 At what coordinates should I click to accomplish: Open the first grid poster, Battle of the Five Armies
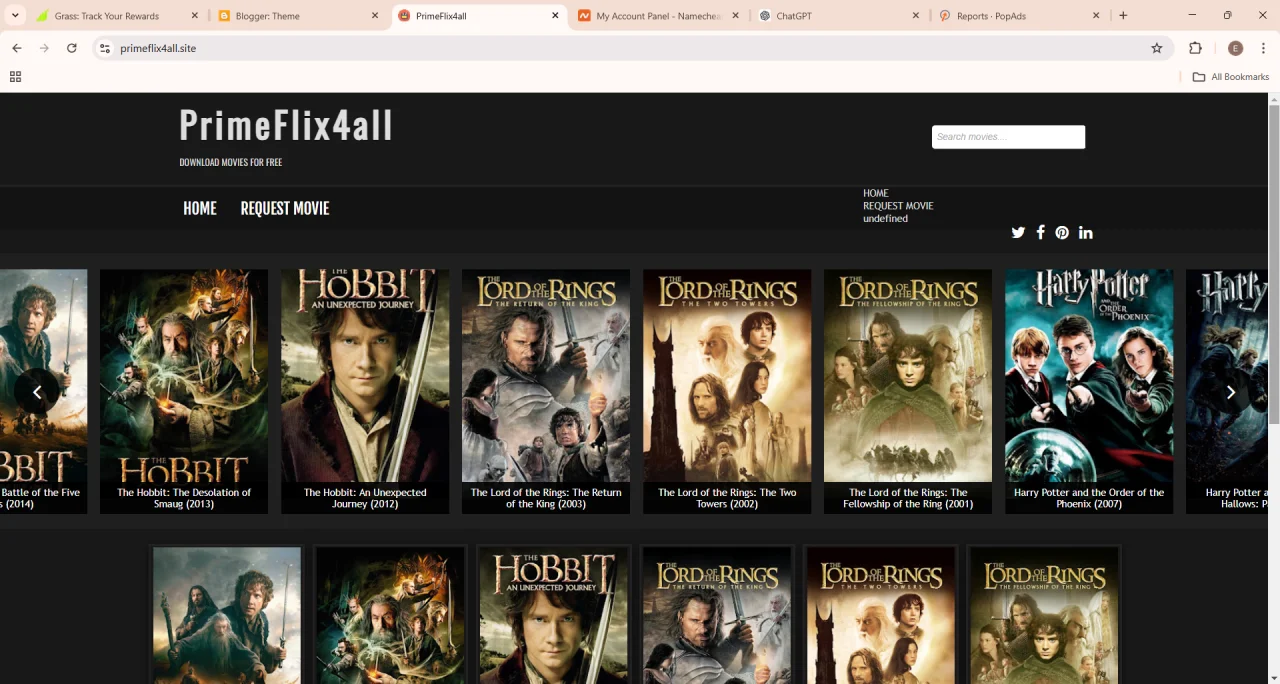227,615
